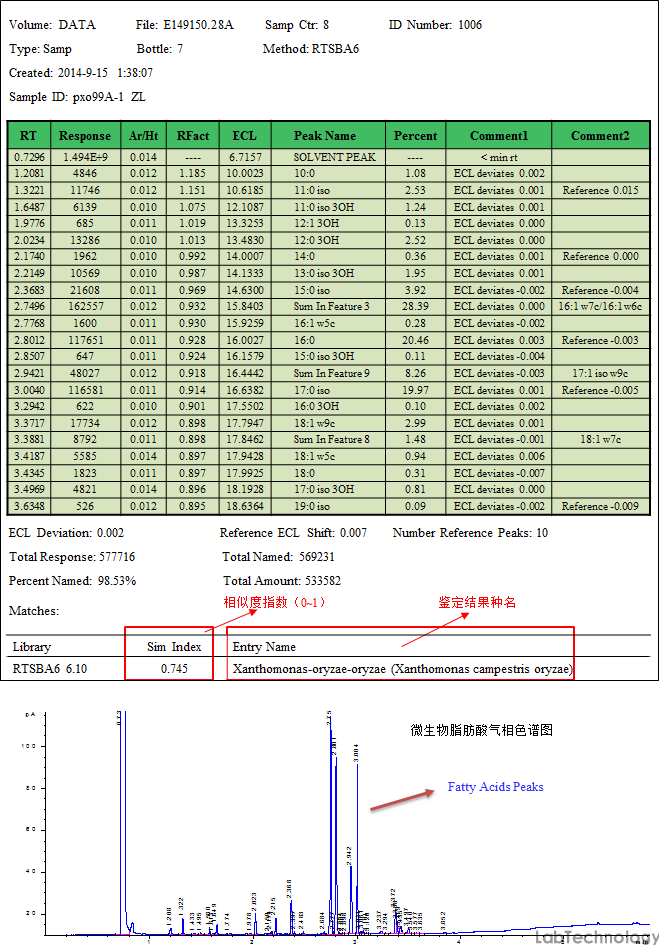
Task: Click the RT value 0.7296
Action: point(30,157)
